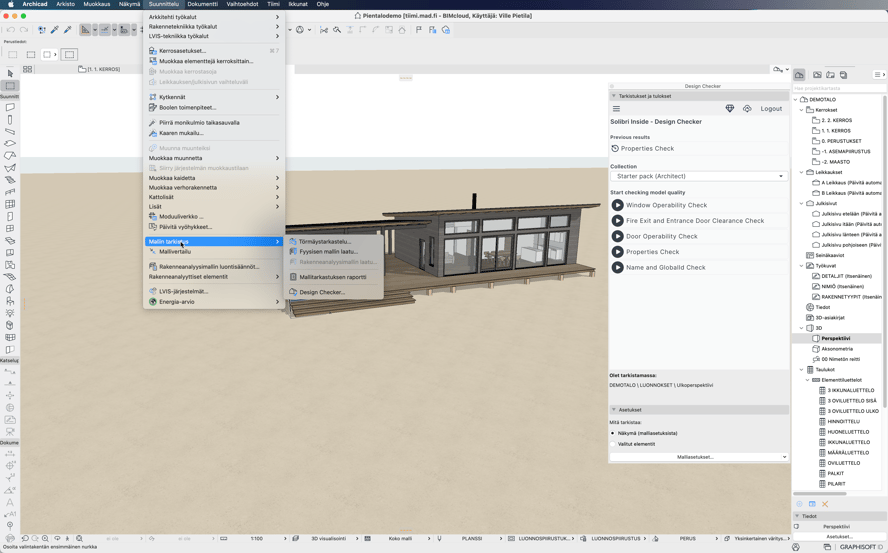Open the Project Map icon in Navigator
The height and width of the screenshot is (553, 888).
pos(799,75)
